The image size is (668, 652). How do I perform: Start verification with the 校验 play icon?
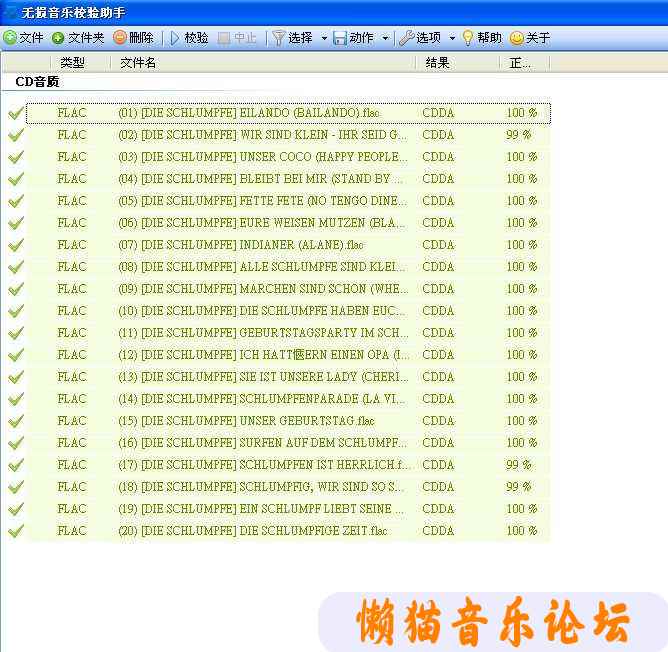click(x=175, y=38)
